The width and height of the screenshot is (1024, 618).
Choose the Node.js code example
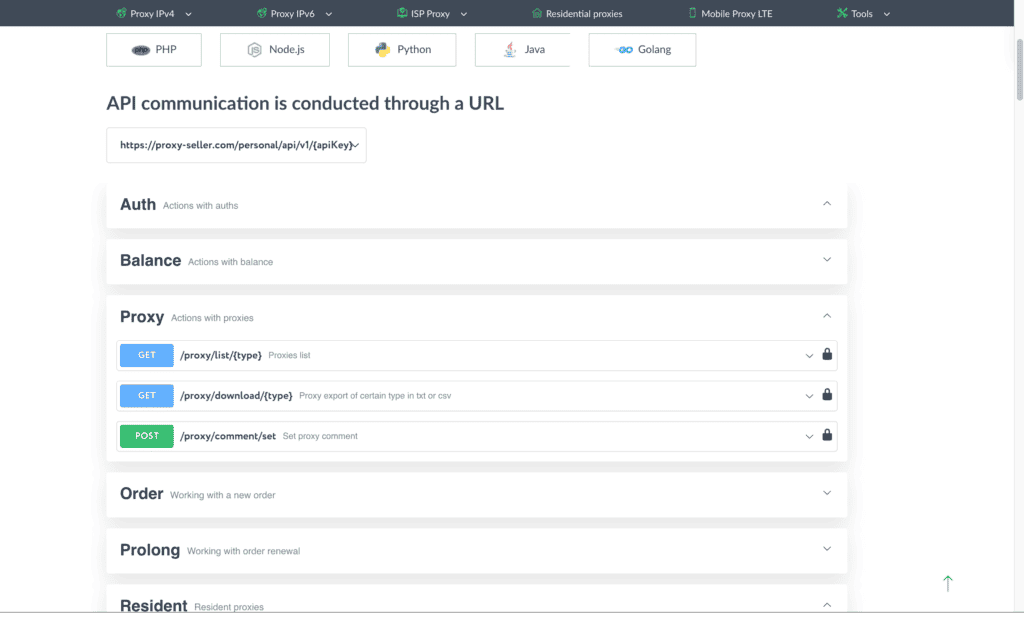[275, 50]
